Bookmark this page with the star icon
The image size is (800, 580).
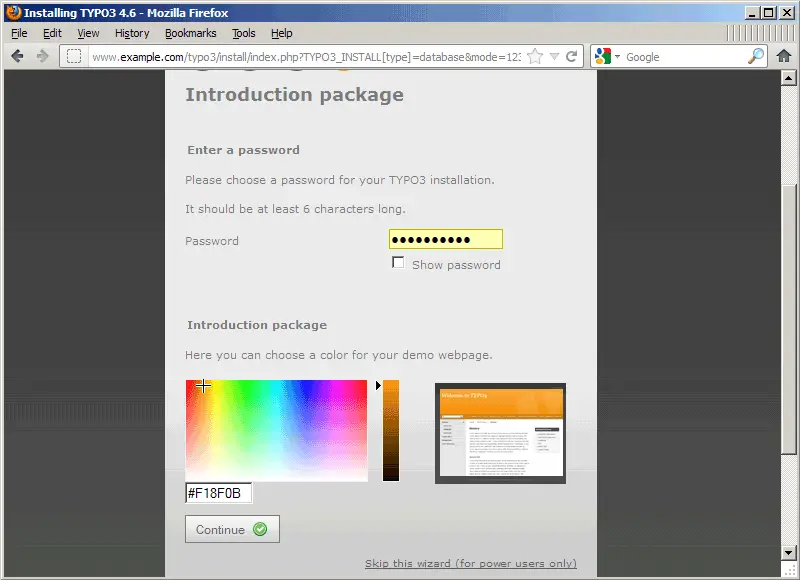[x=535, y=56]
